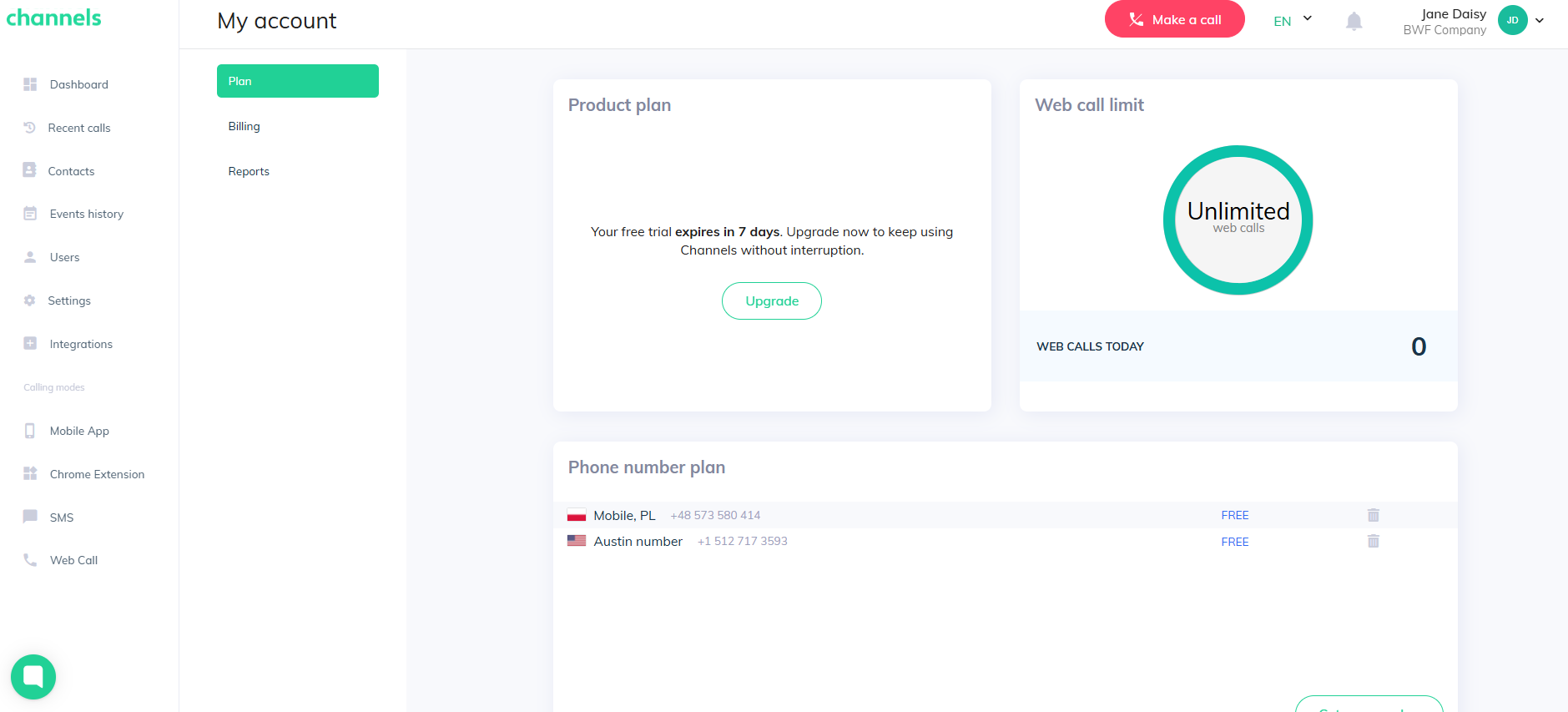
Task: Click the Contacts icon in sidebar
Action: coord(30,170)
